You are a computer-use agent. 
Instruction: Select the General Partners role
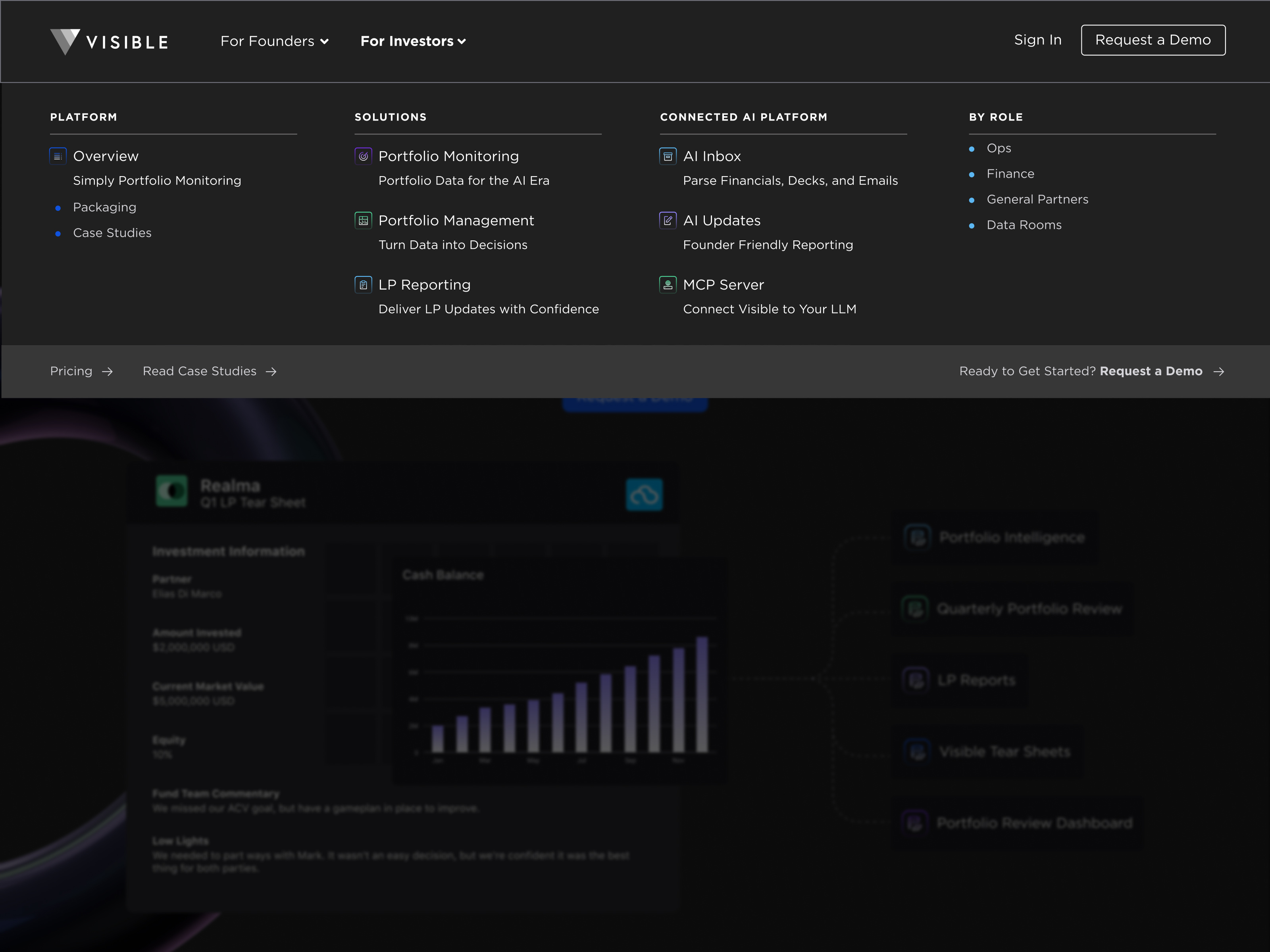[x=1037, y=200]
